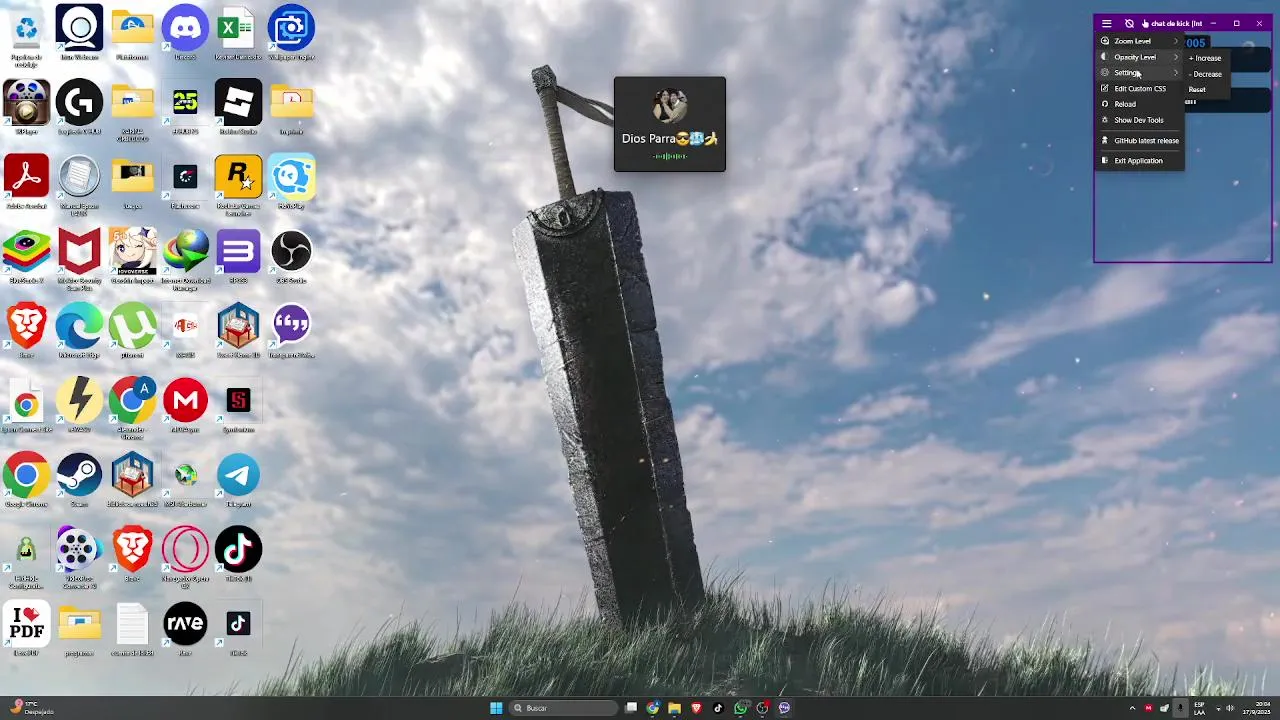Open the Roblox Studio desktop shortcut
This screenshot has width=1280, height=720.
[238, 108]
